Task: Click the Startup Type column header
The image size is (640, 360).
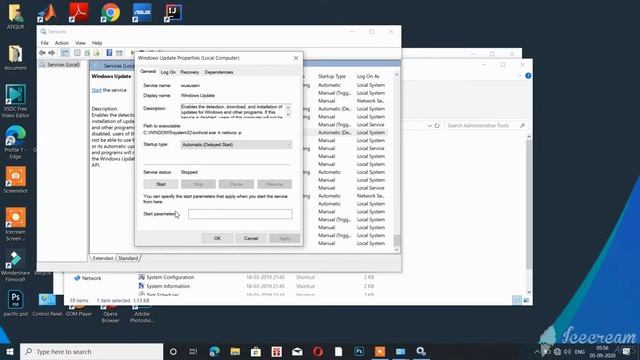Action: (x=332, y=76)
